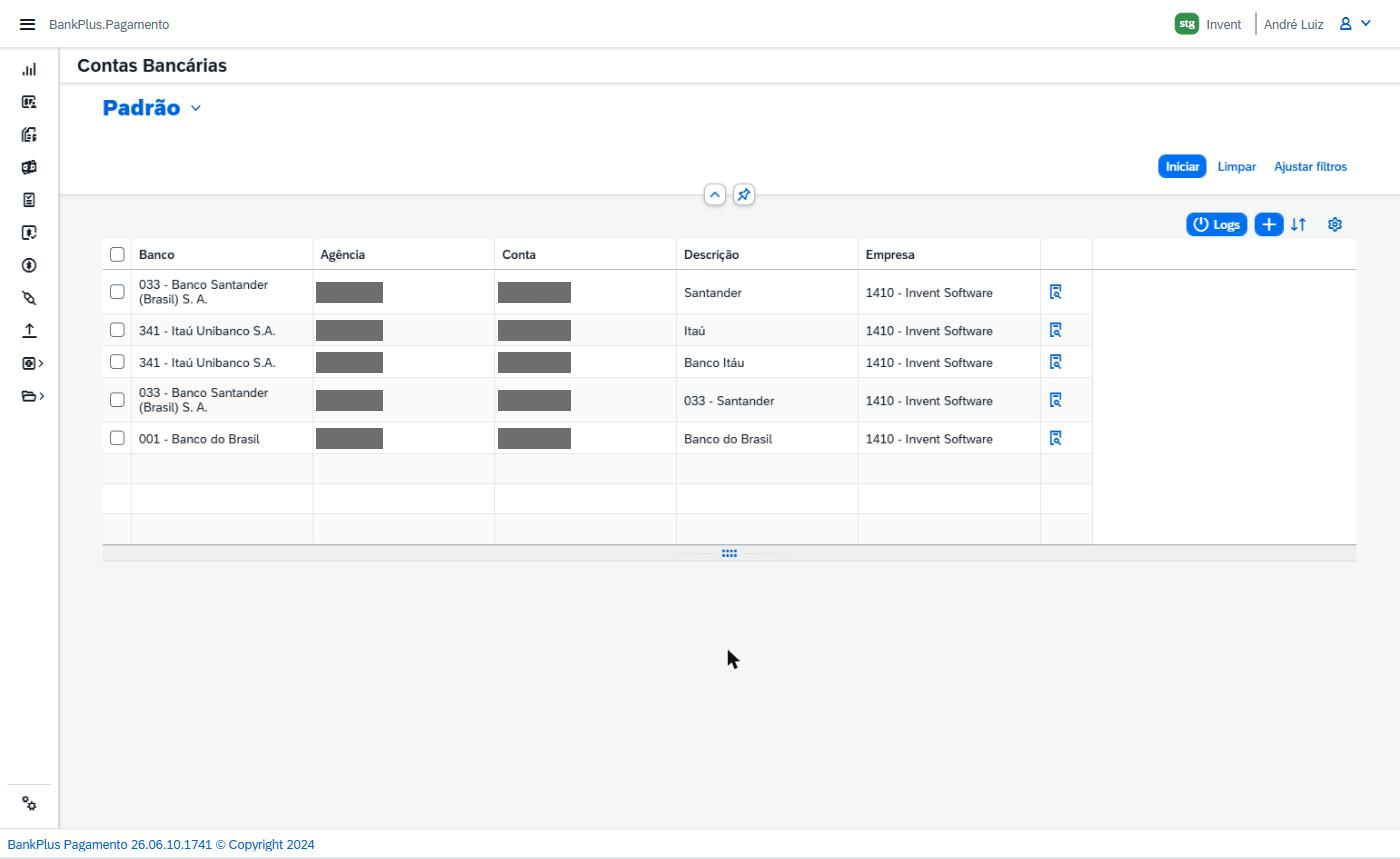1400x859 pixels.
Task: View details of the Itaú description row
Action: [1055, 330]
